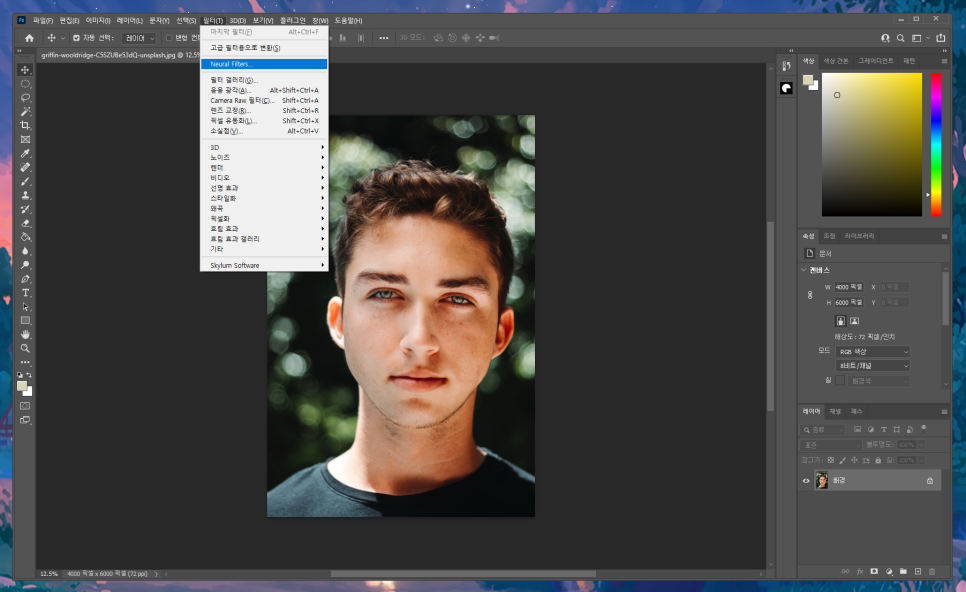Select landscape canvas orientation button
The height and width of the screenshot is (592, 966).
pos(854,321)
